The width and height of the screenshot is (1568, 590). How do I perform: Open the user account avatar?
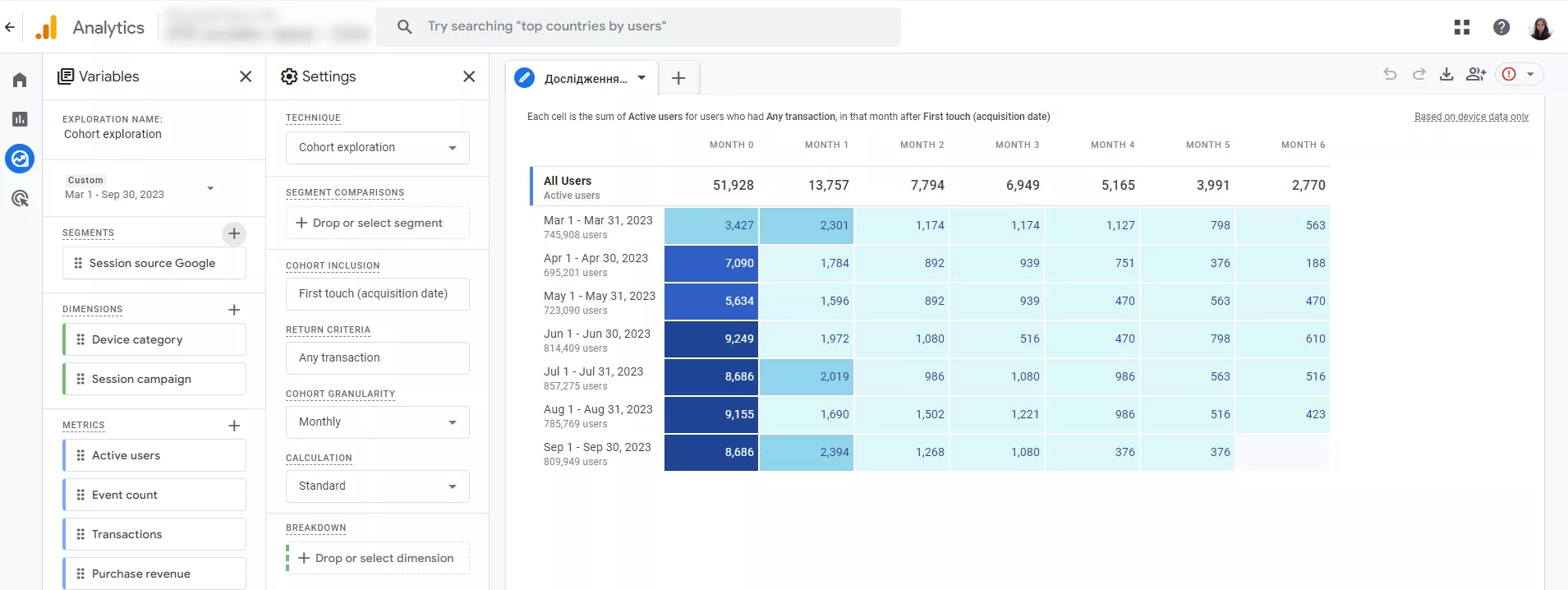[x=1541, y=27]
